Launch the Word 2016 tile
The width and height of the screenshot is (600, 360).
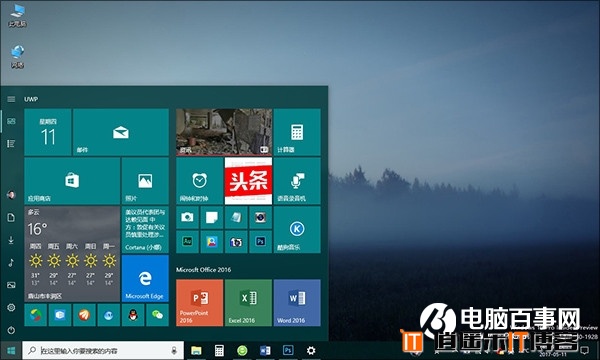tap(297, 303)
